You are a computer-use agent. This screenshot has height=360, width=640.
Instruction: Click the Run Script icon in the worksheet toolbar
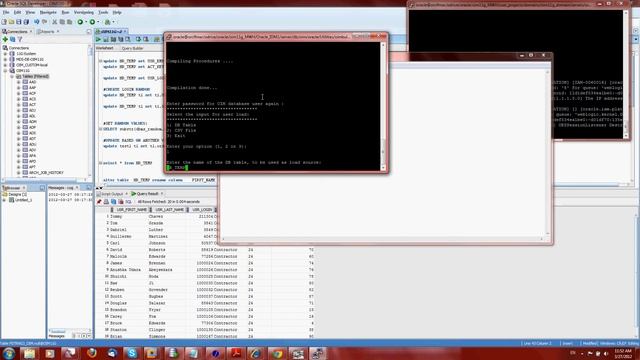106,40
